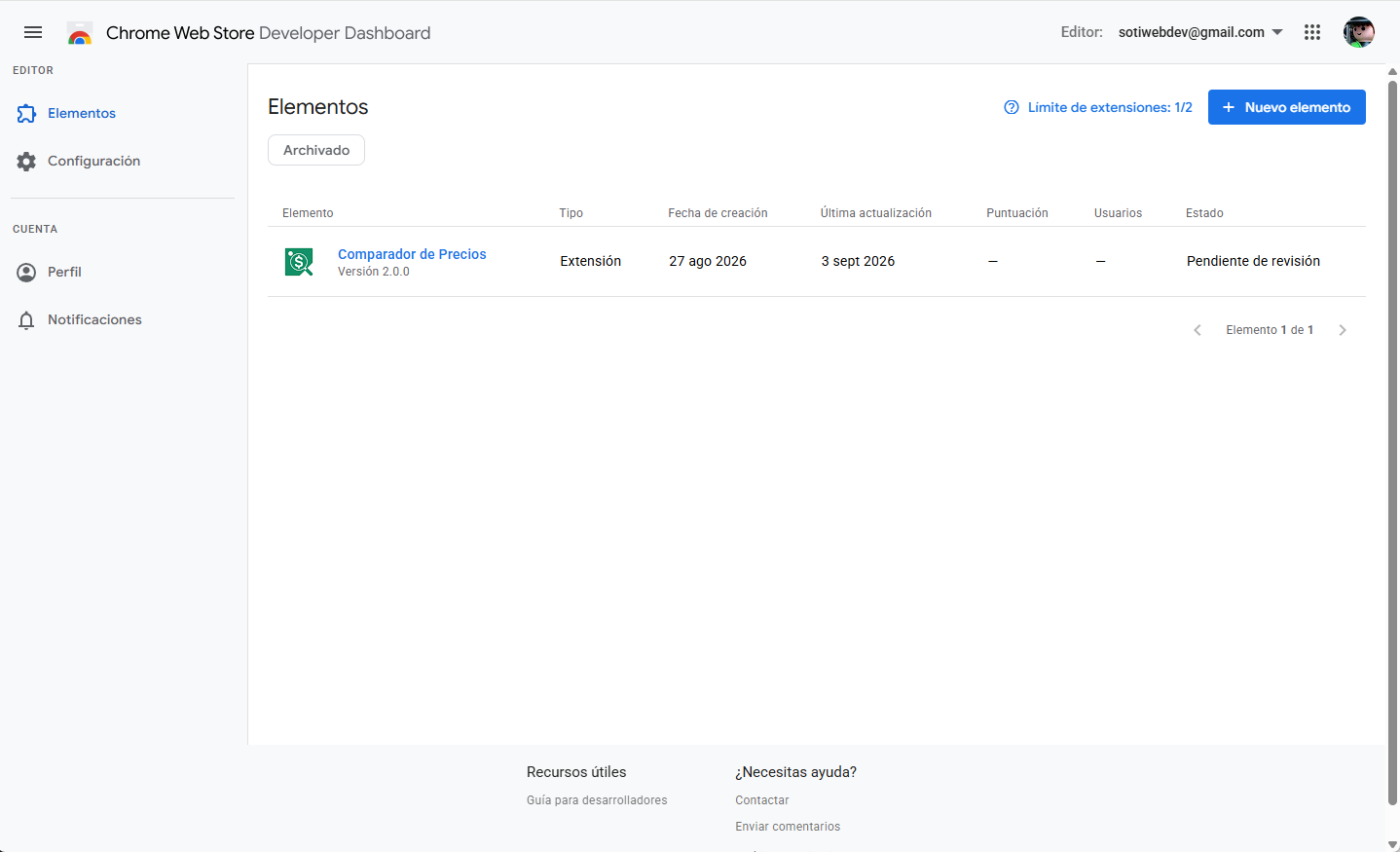Open the Google apps grid
This screenshot has height=852, width=1400.
1312,32
